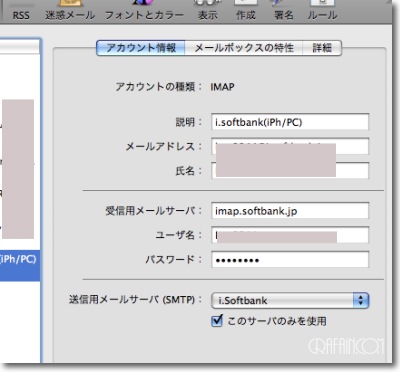
Task: Click the メールアドレス input field
Action: coord(290,146)
